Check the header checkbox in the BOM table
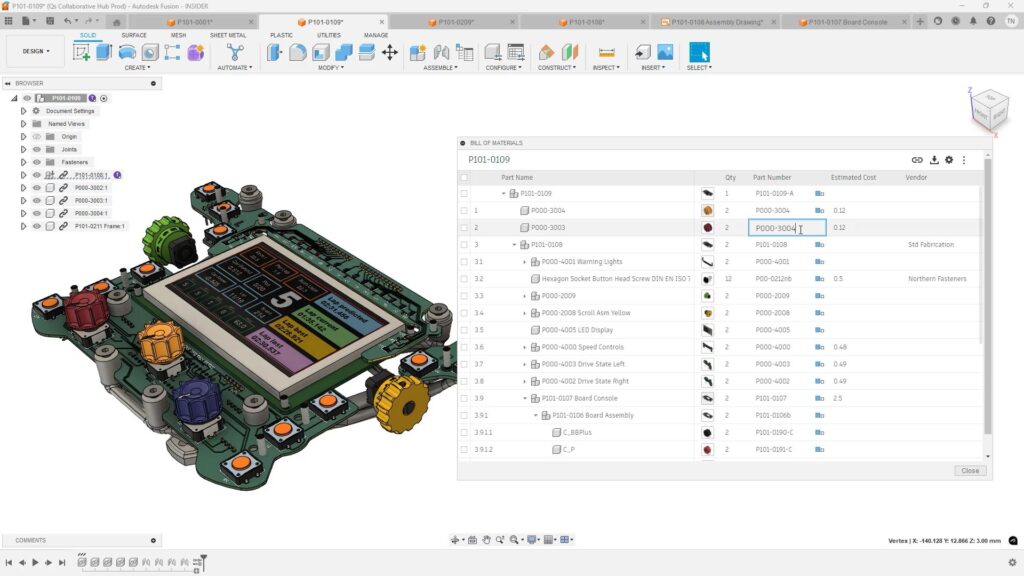The width and height of the screenshot is (1024, 576). [x=464, y=177]
